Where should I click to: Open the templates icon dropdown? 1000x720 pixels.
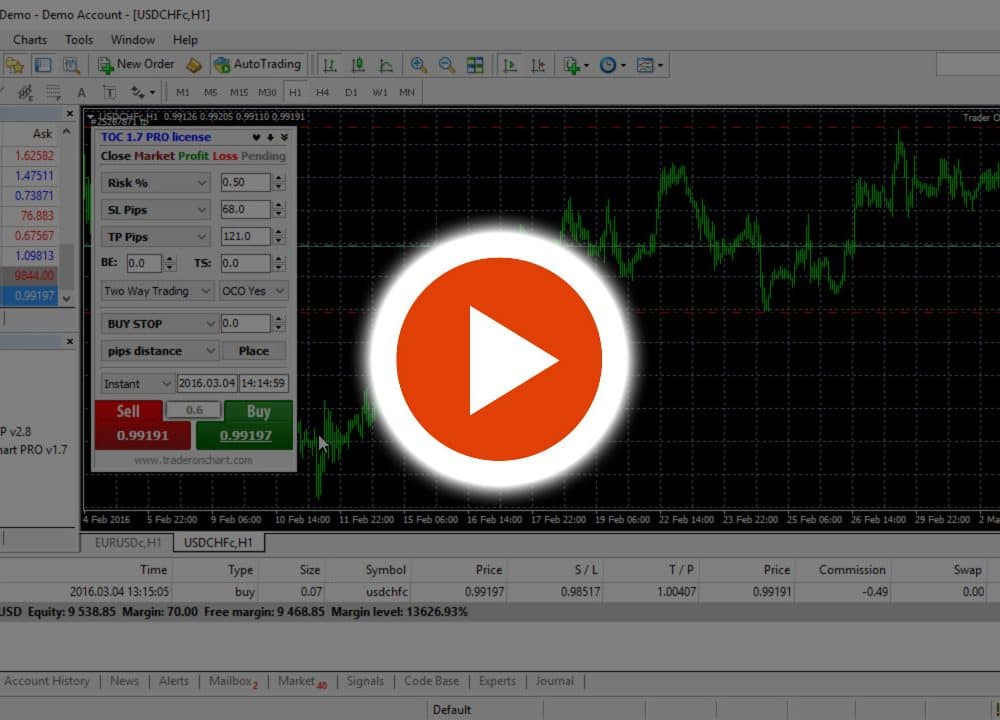click(x=650, y=65)
